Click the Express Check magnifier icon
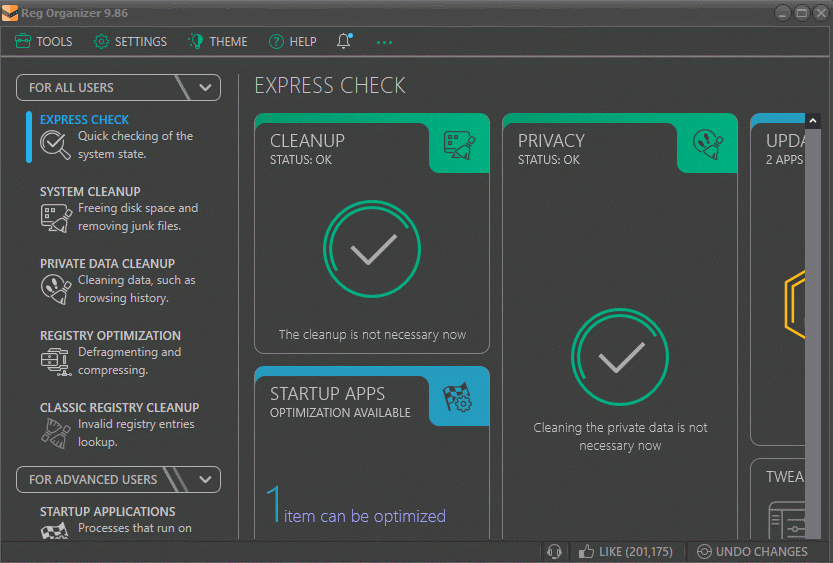 pyautogui.click(x=55, y=145)
